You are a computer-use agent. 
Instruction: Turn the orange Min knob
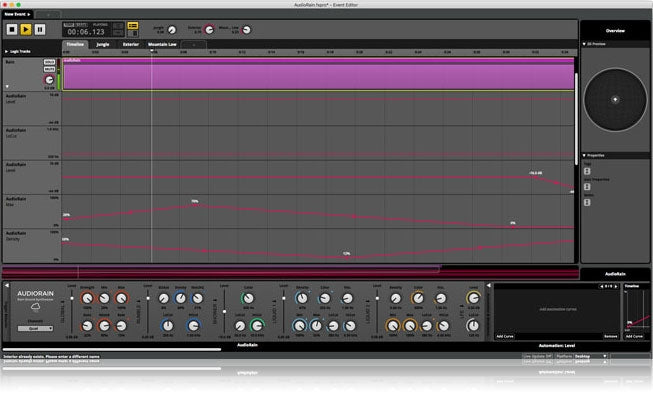tap(393, 325)
